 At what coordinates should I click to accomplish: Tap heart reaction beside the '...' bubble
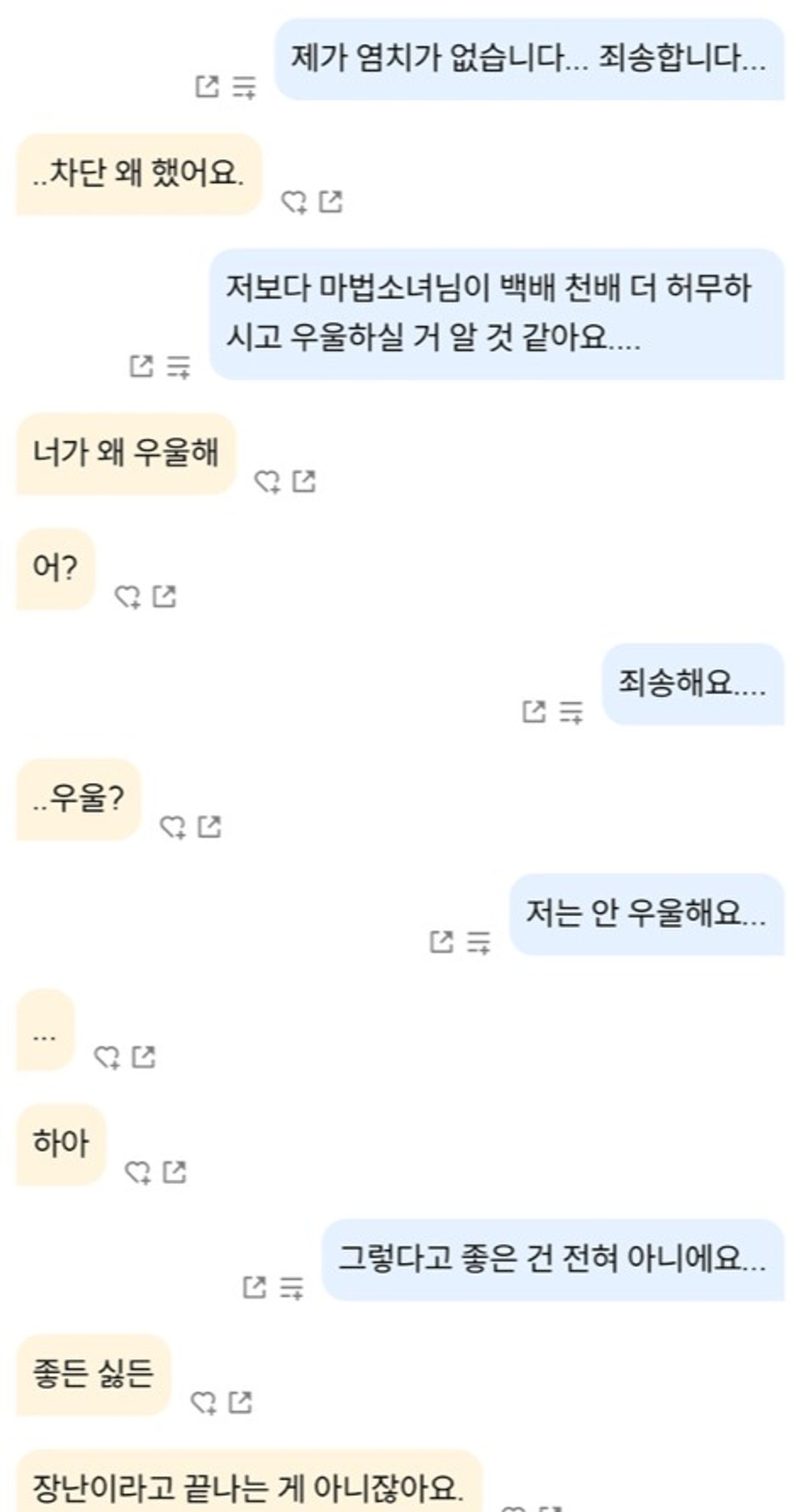(106, 1058)
